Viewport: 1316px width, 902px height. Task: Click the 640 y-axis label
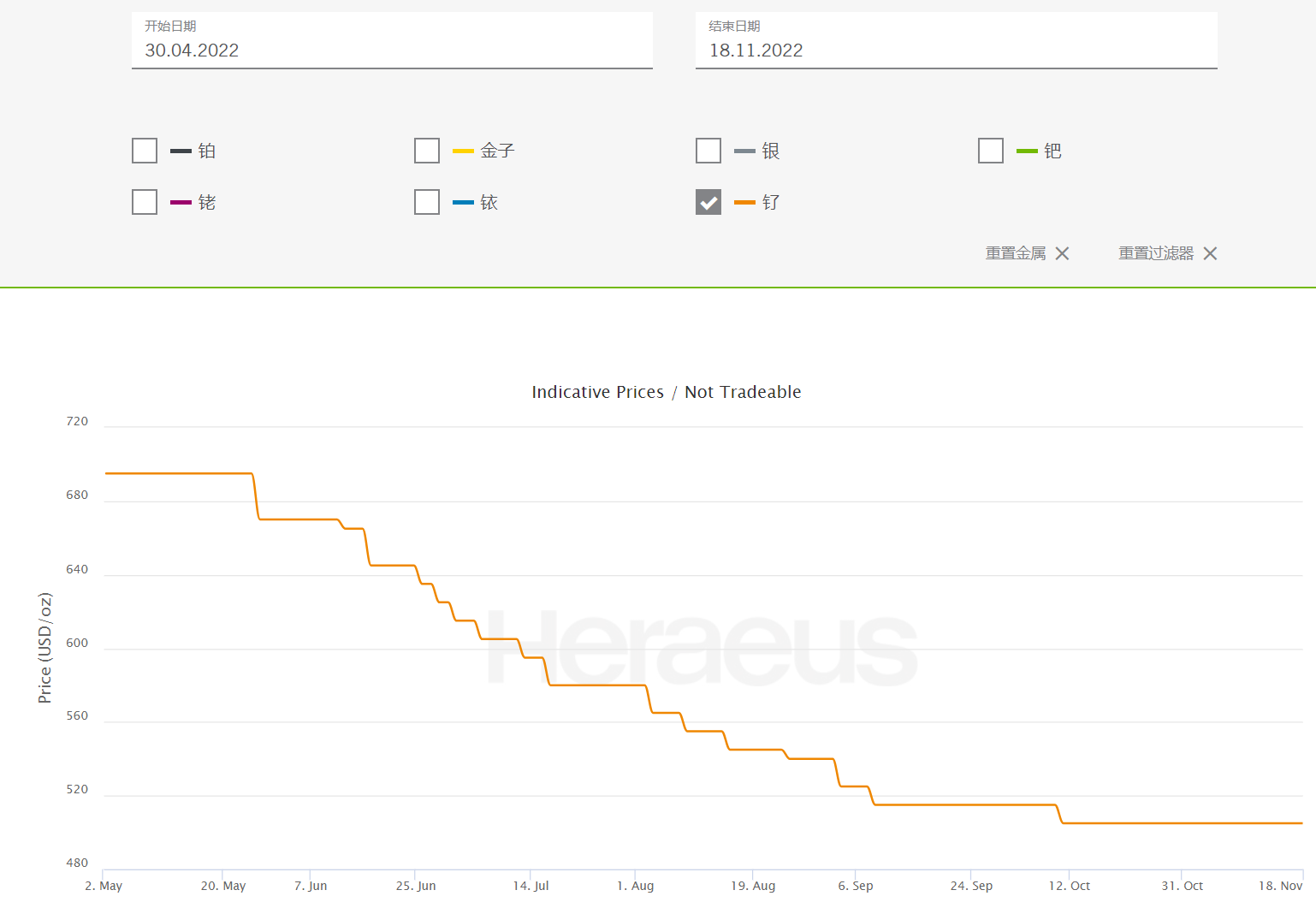(x=77, y=569)
